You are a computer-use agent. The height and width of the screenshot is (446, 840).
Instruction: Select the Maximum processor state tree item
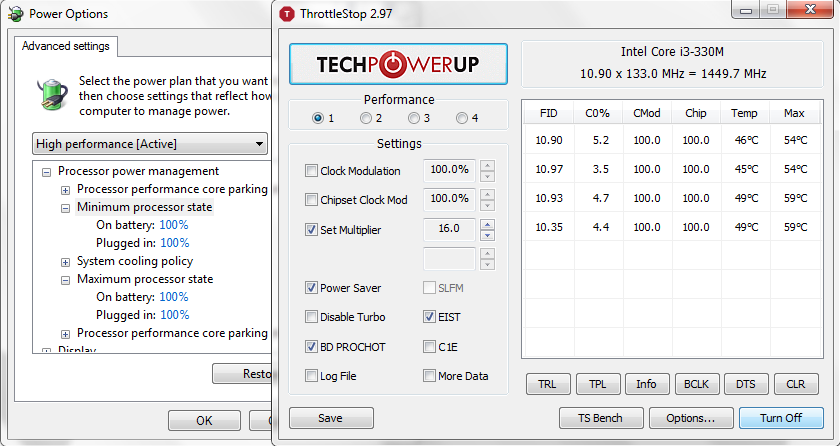point(145,279)
